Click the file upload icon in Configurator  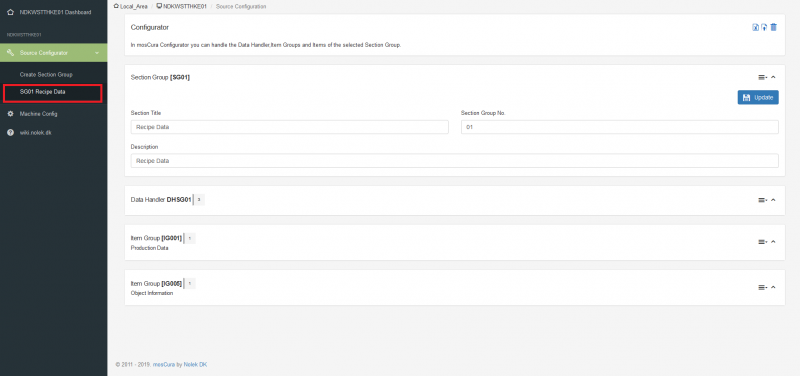(x=764, y=28)
